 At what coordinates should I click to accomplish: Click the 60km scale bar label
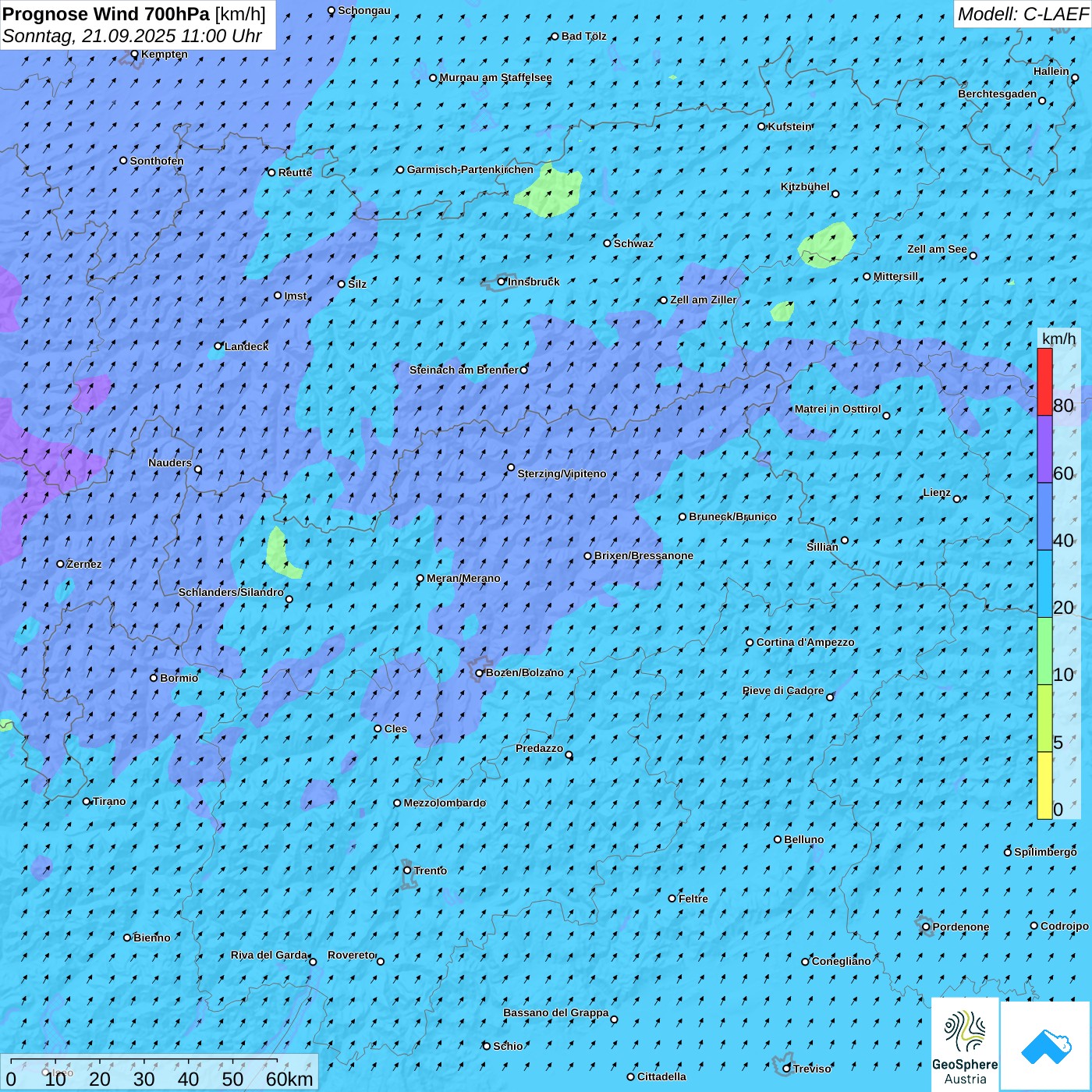point(289,1080)
